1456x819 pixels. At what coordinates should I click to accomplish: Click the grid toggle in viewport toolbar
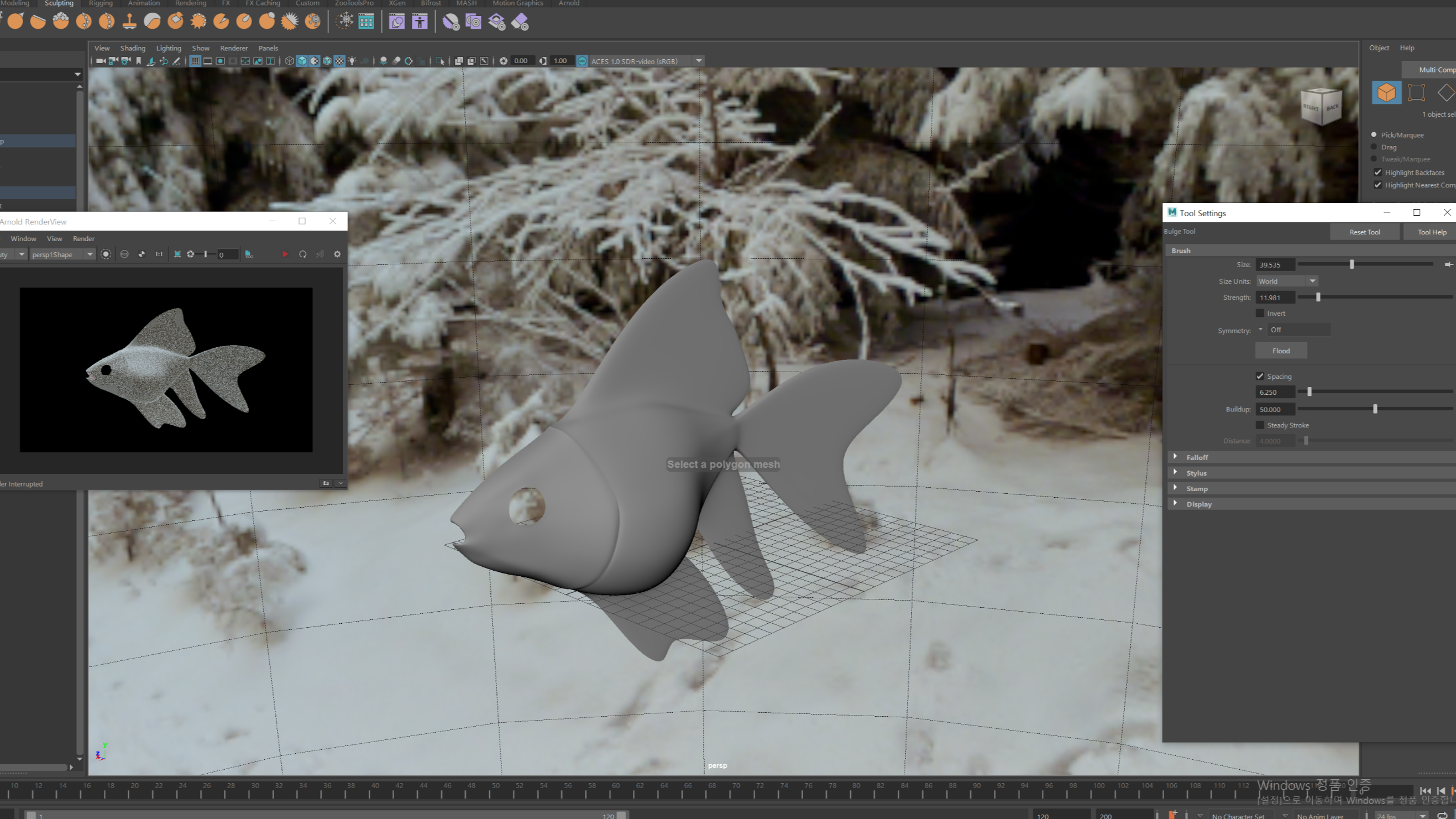click(x=195, y=61)
